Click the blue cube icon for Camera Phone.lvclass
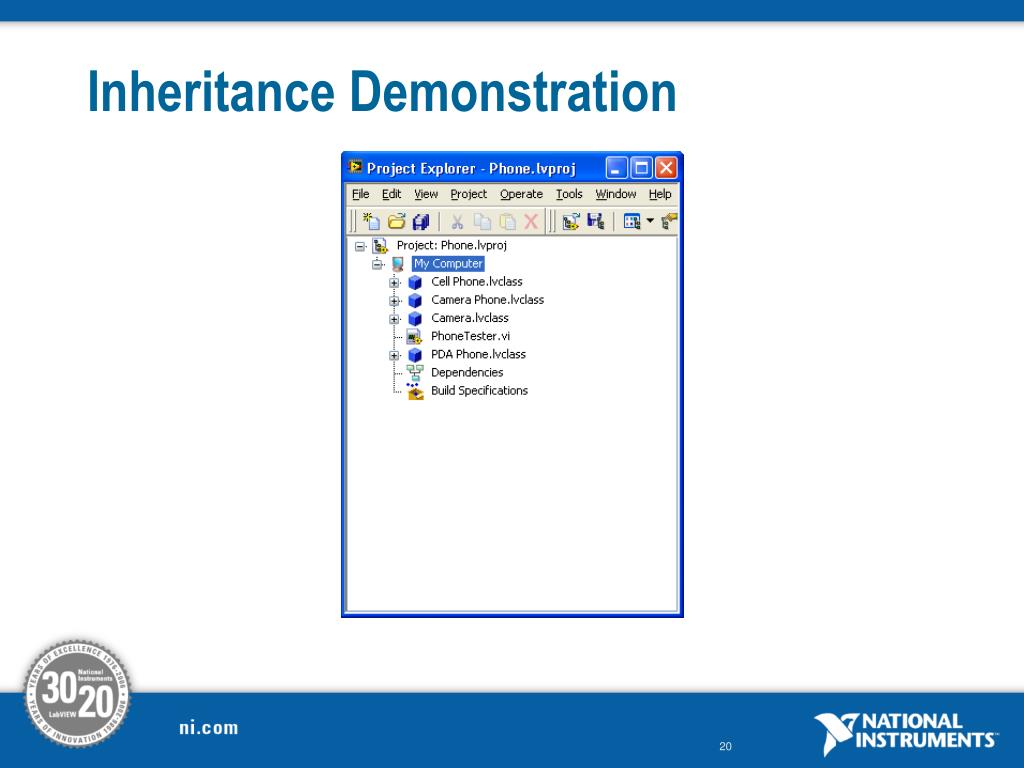 (415, 300)
